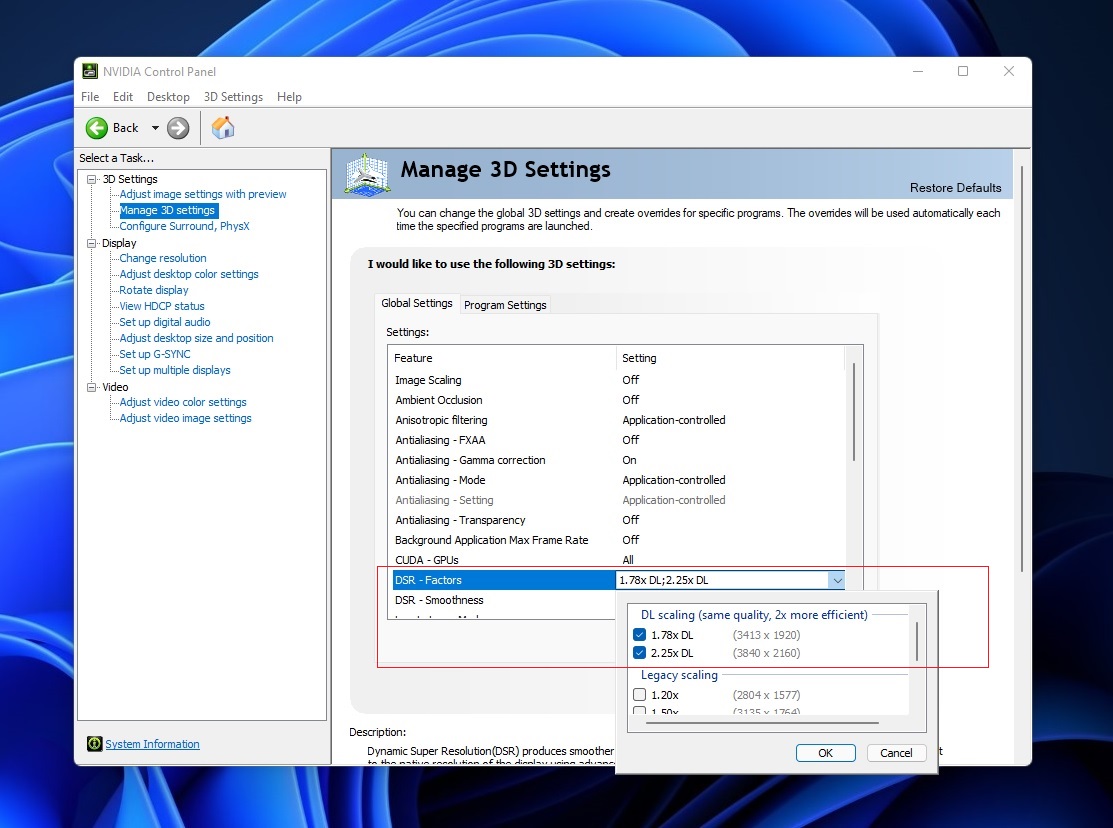This screenshot has height=828, width=1113.
Task: Uncheck the 1.78x DL checkbox
Action: pos(640,635)
